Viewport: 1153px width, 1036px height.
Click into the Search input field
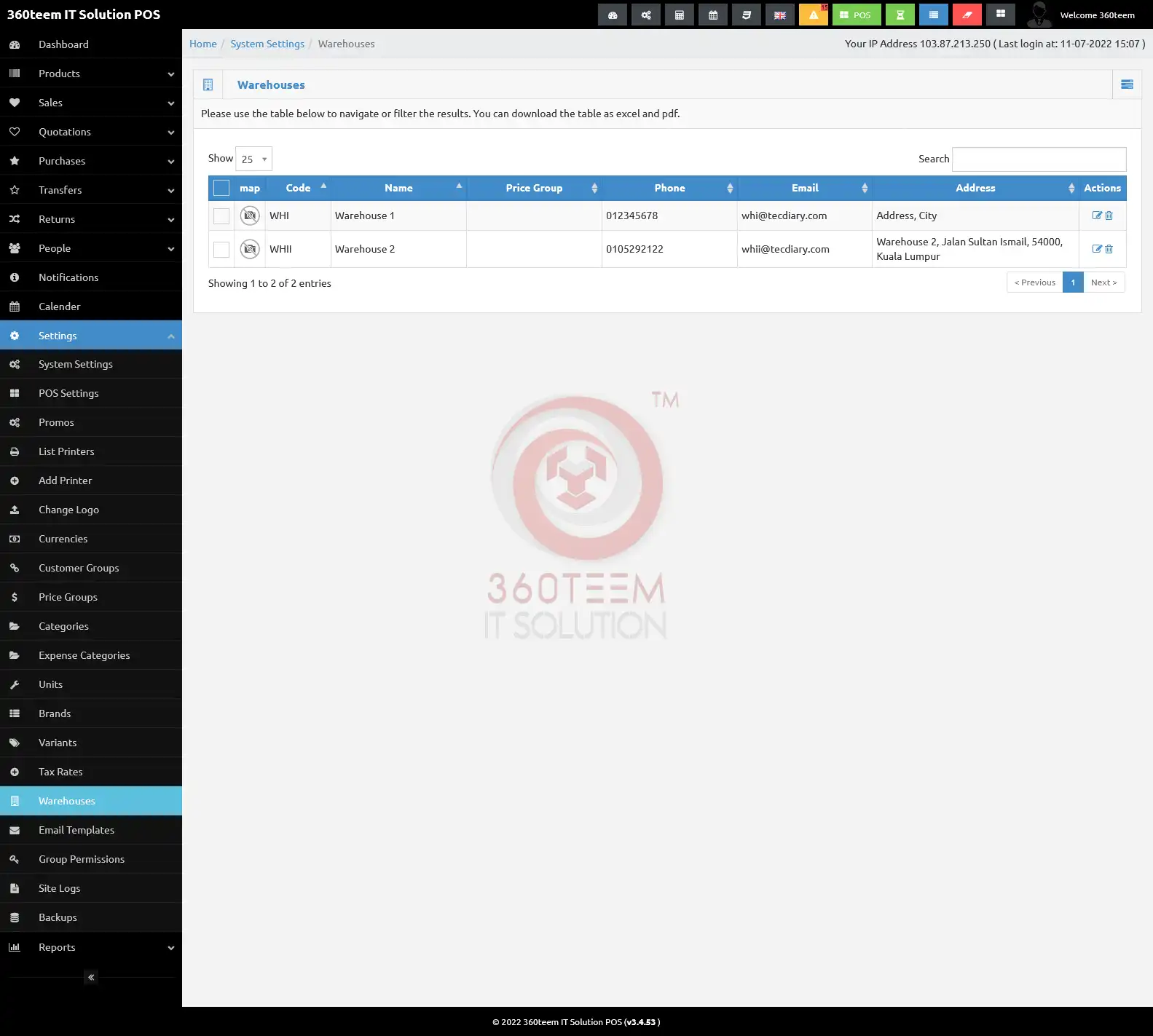pos(1039,159)
